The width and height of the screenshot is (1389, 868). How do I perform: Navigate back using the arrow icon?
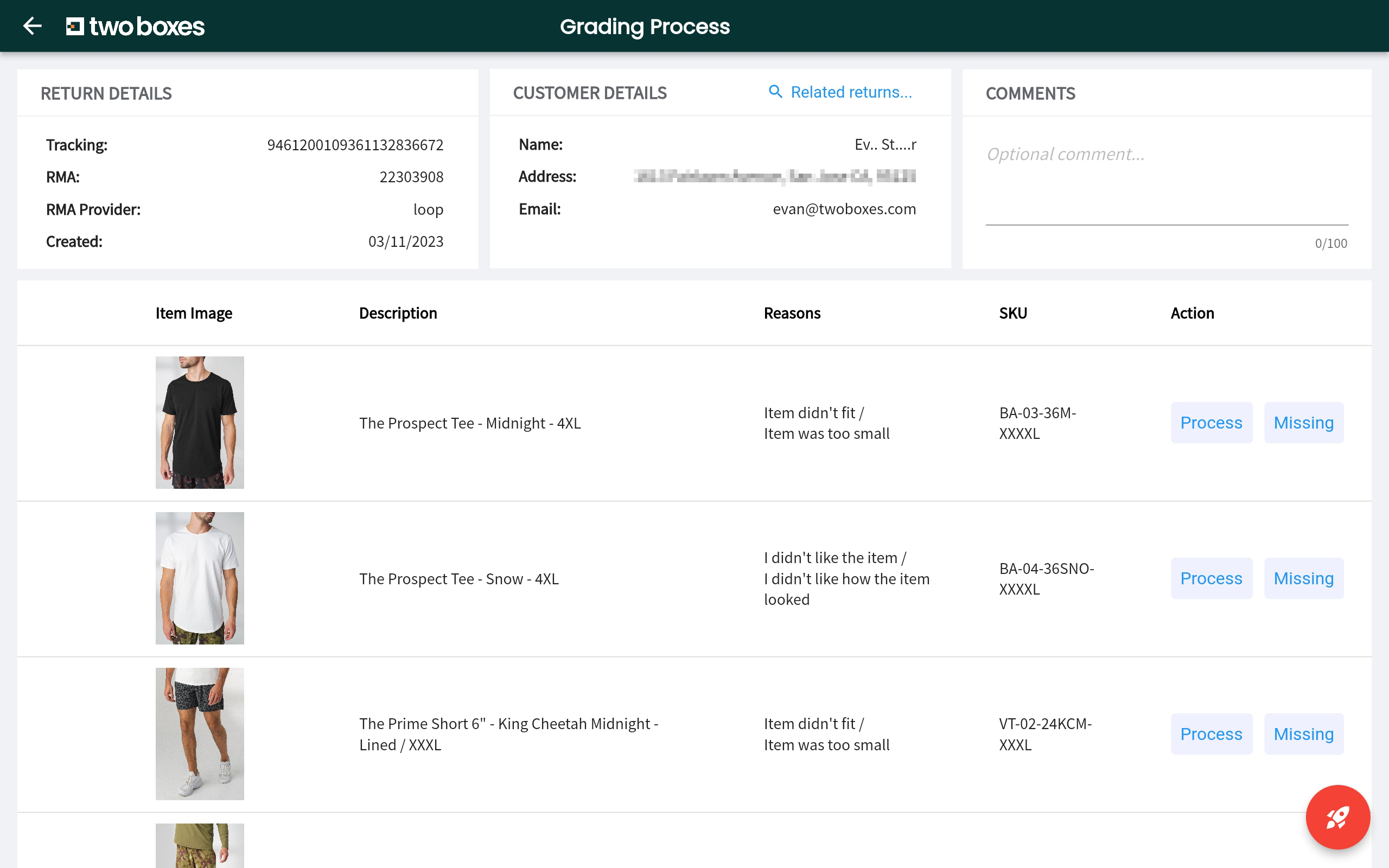33,26
